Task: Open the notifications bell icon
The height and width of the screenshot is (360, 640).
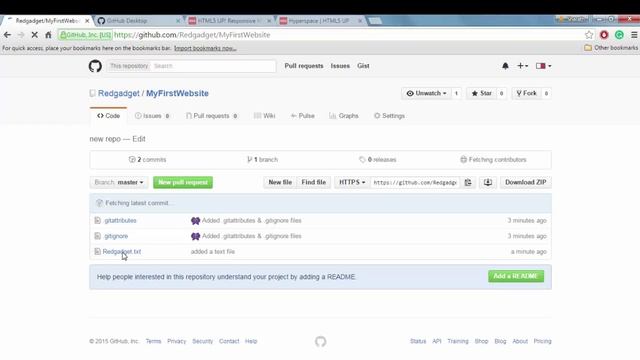Action: point(505,66)
